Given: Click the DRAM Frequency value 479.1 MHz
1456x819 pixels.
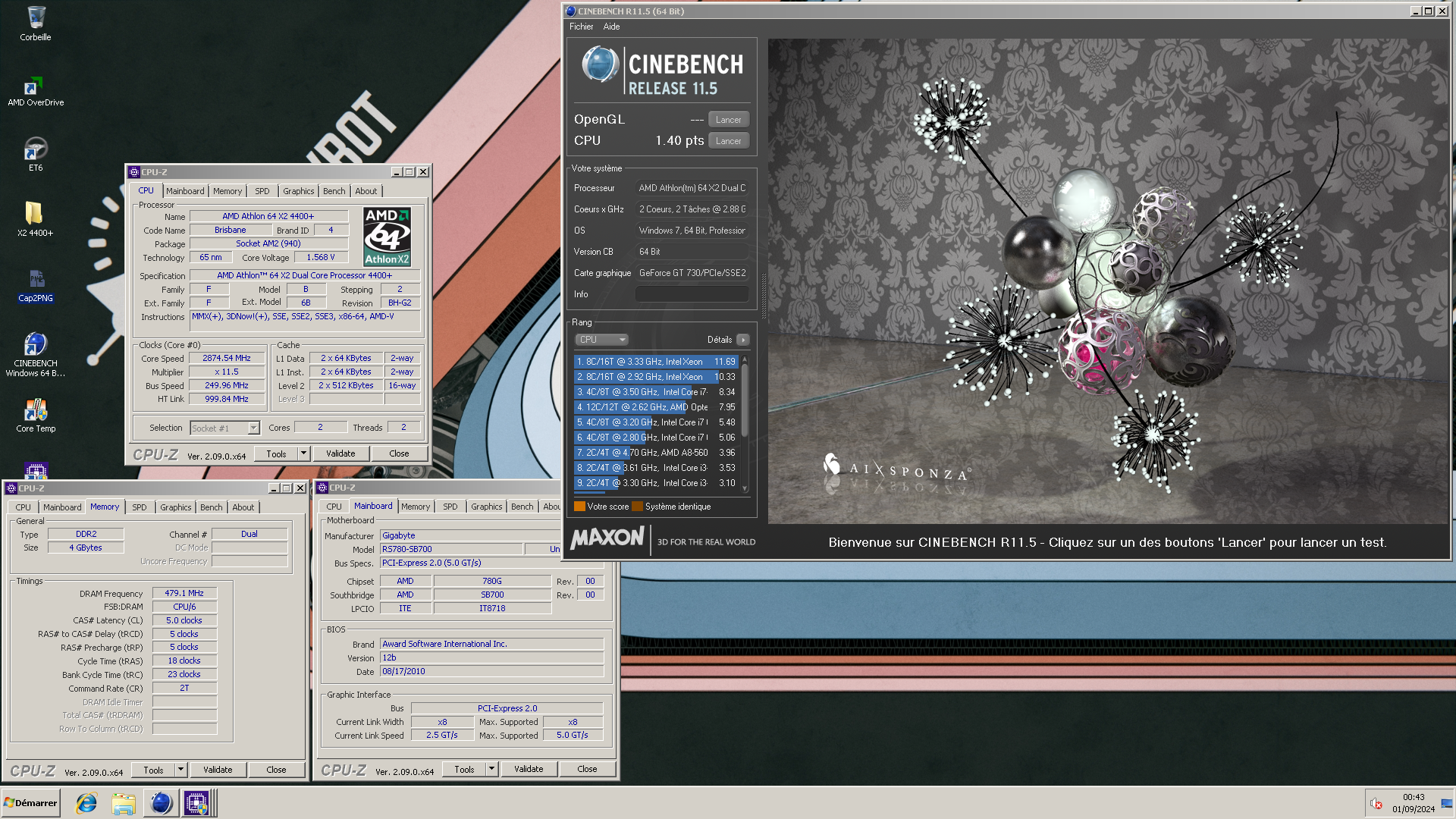Looking at the screenshot, I should (x=184, y=593).
